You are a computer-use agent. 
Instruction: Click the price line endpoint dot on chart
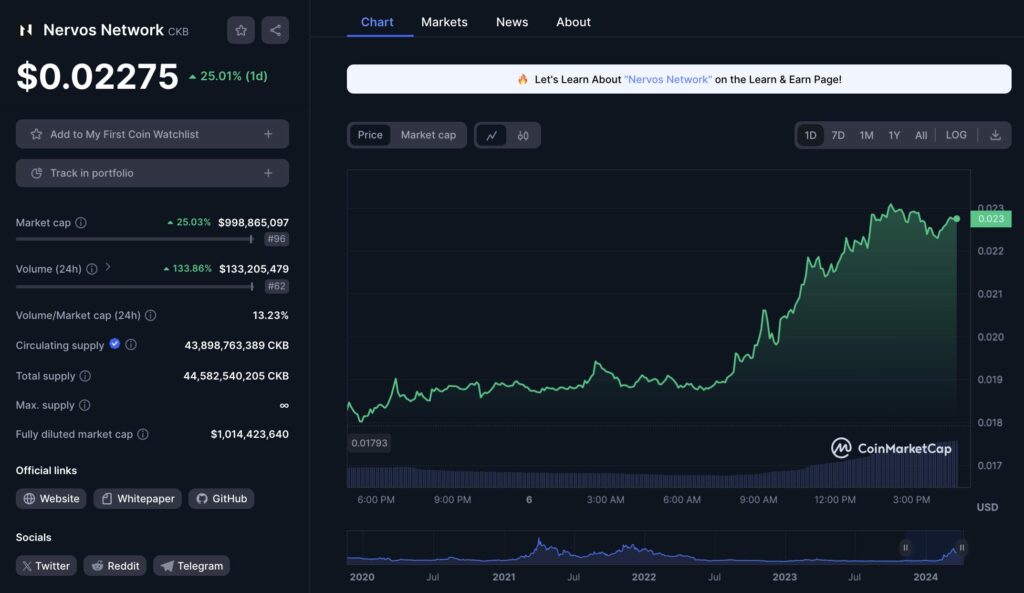click(957, 219)
